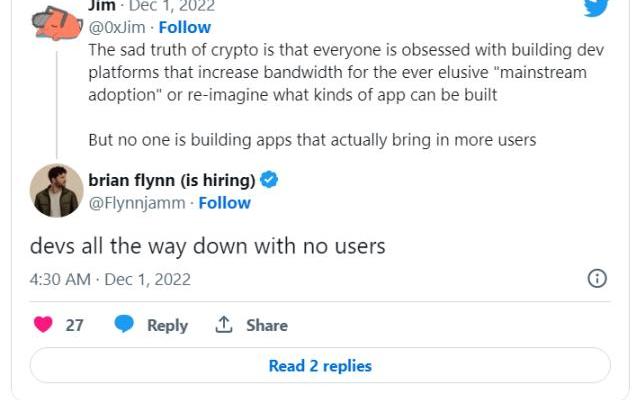Click the Share text label
This screenshot has height=400, width=636.
click(x=267, y=325)
